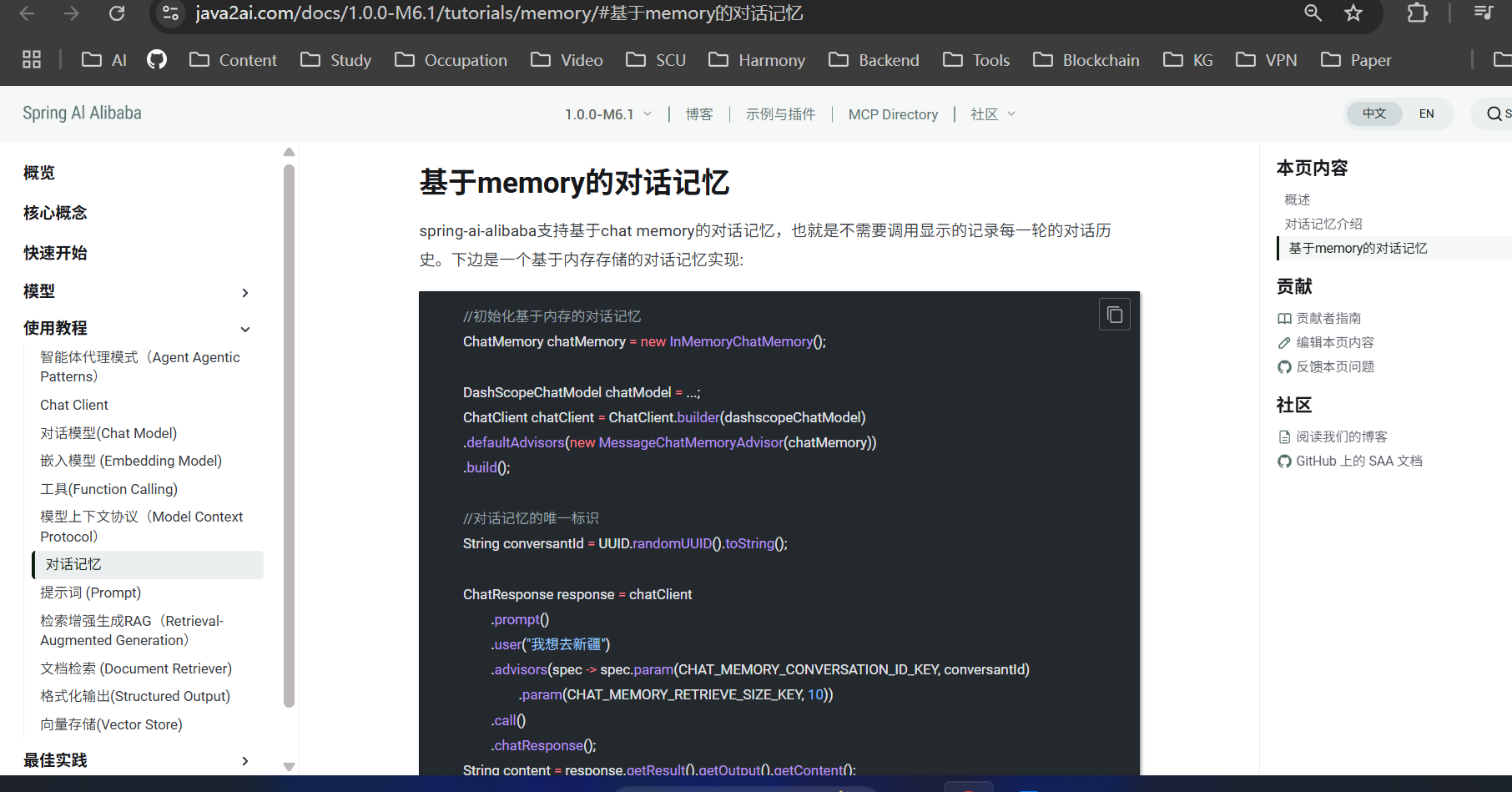This screenshot has width=1512, height=792.
Task: Reload the current page
Action: pyautogui.click(x=117, y=13)
